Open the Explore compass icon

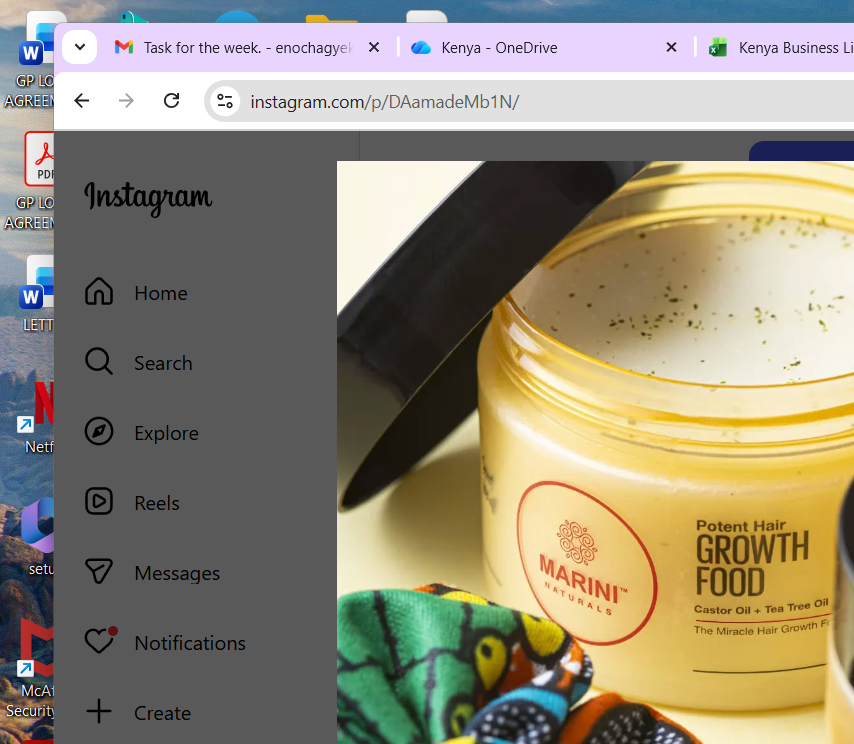pos(99,431)
